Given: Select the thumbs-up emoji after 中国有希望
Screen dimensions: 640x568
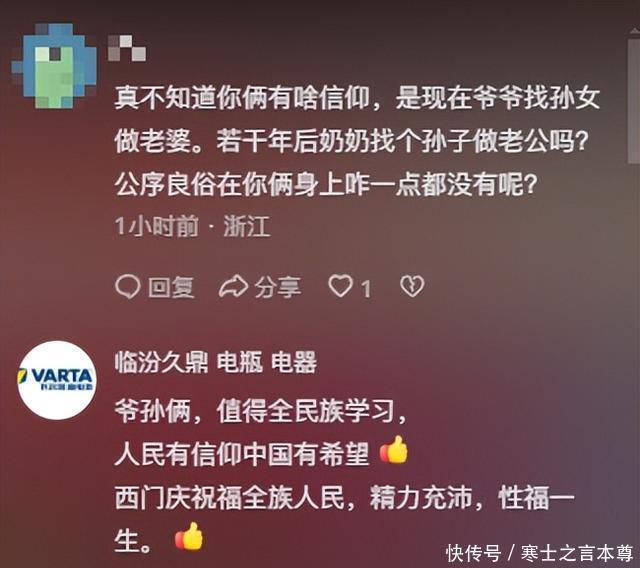Looking at the screenshot, I should [x=394, y=450].
